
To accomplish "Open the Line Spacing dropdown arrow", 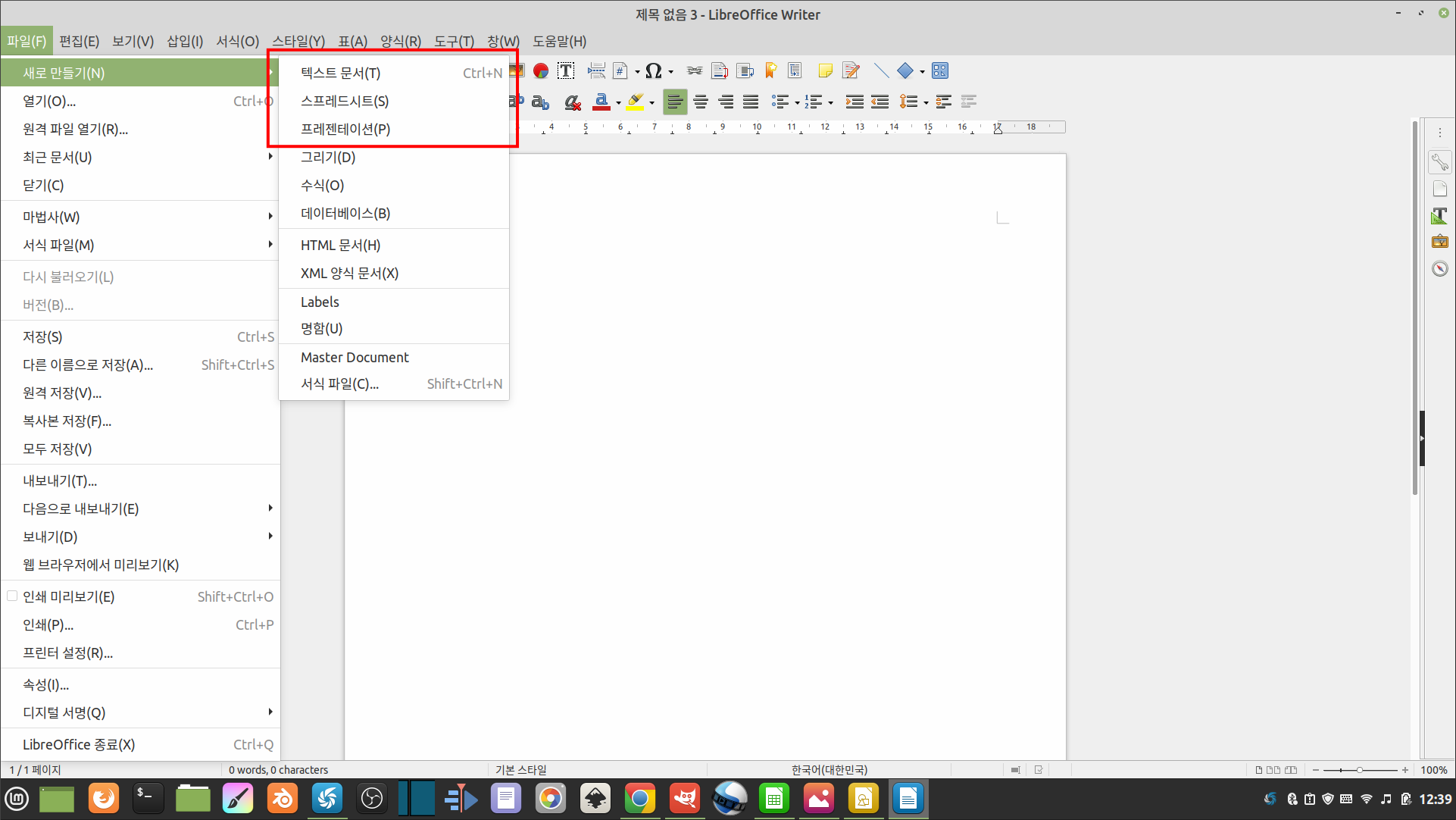I will pos(926,103).
